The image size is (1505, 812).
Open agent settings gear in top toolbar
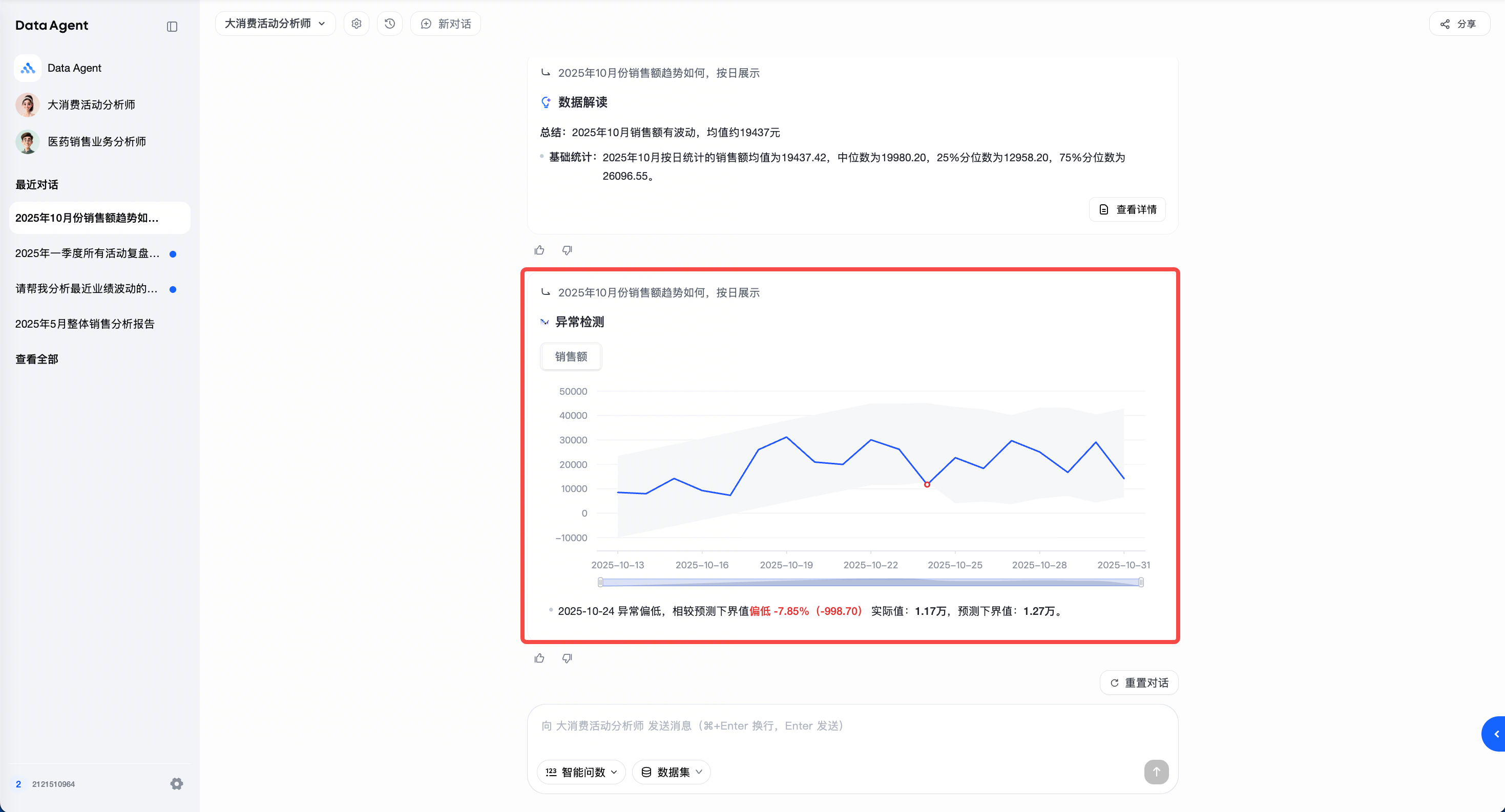357,24
